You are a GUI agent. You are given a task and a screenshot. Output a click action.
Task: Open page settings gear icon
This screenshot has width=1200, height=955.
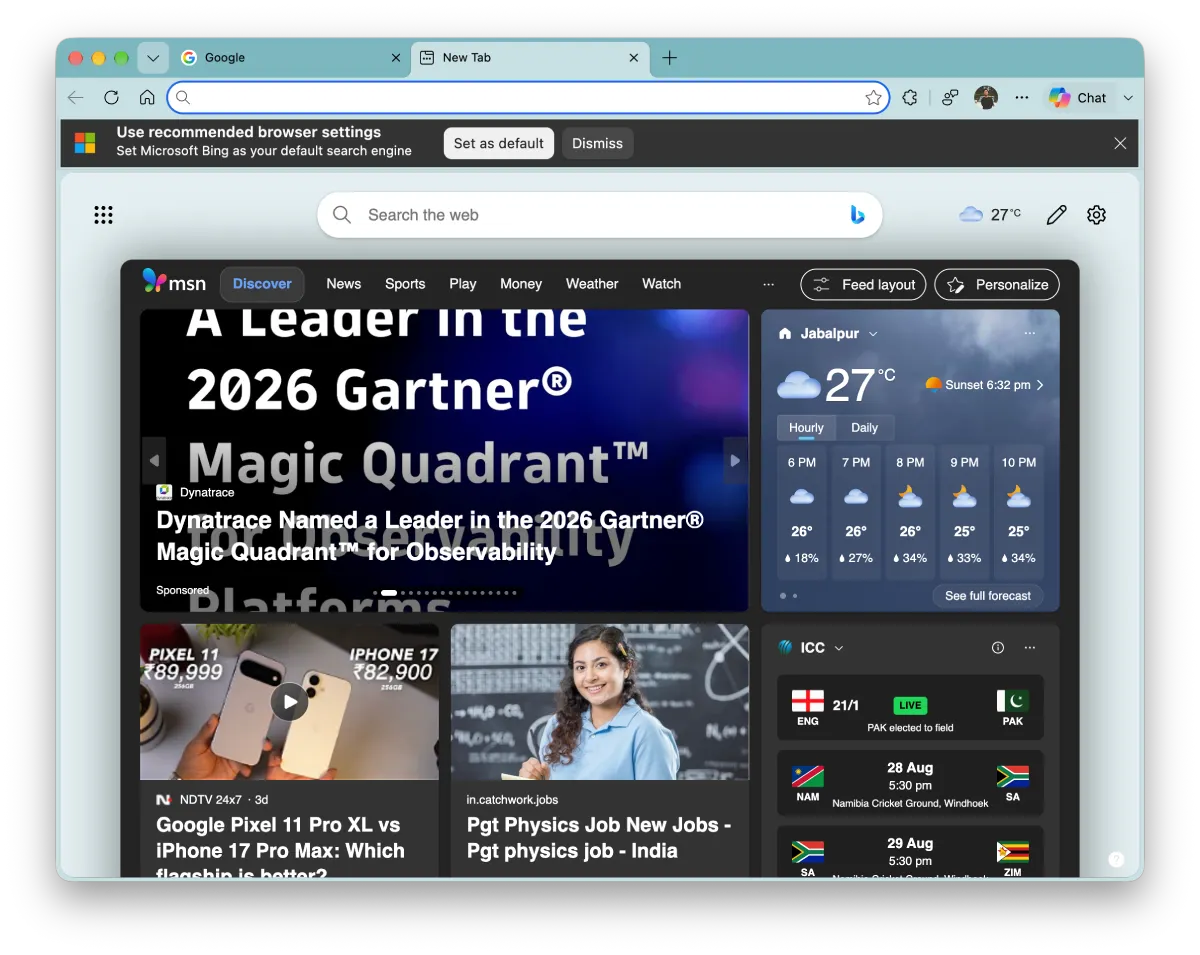pyautogui.click(x=1097, y=215)
